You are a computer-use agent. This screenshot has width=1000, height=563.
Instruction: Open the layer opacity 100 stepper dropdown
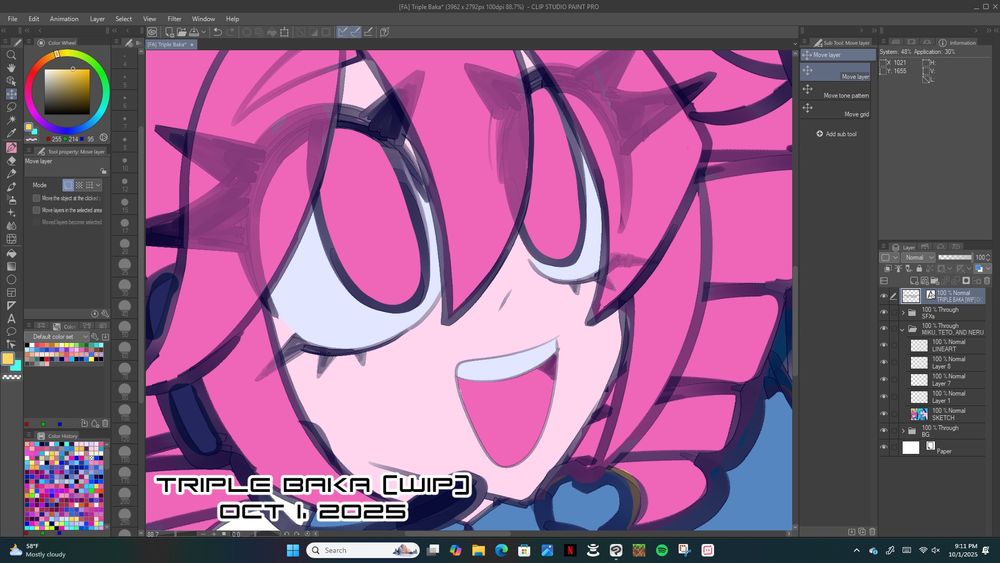coord(989,257)
